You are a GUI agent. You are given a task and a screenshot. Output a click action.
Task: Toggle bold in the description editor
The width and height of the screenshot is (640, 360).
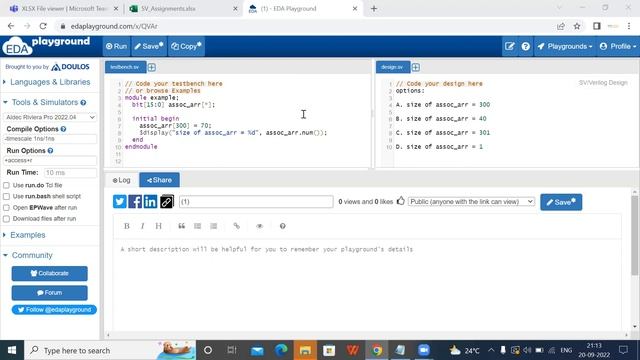[x=127, y=226]
